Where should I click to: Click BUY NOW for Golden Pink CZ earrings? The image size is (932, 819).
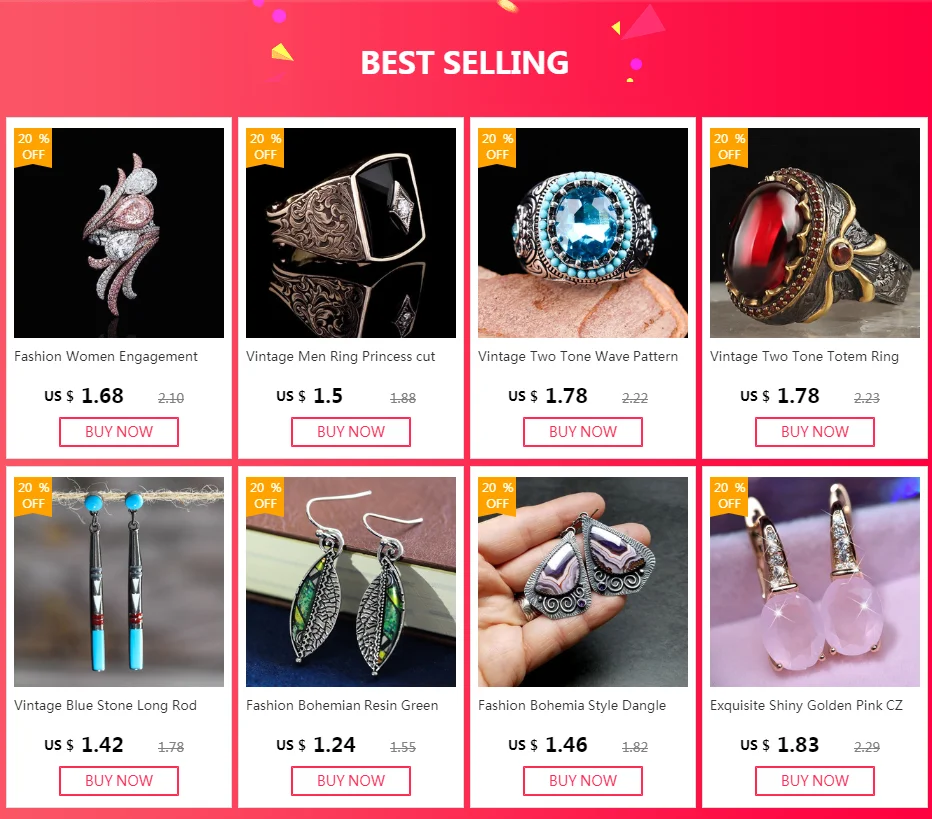[815, 780]
